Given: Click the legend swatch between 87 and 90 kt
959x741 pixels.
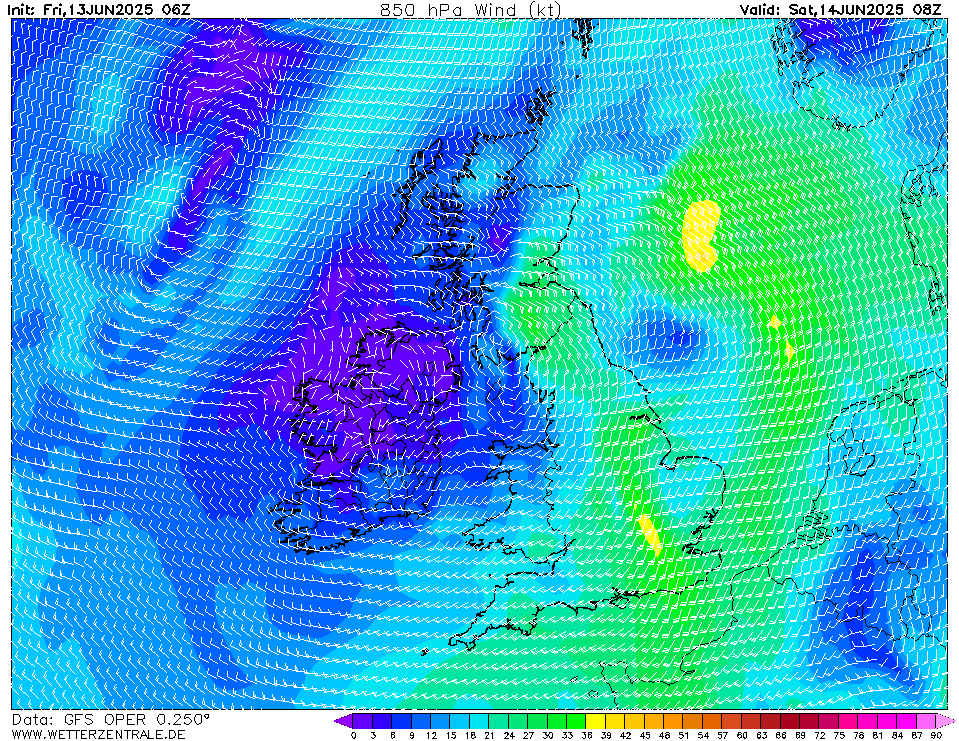Looking at the screenshot, I should tap(926, 721).
